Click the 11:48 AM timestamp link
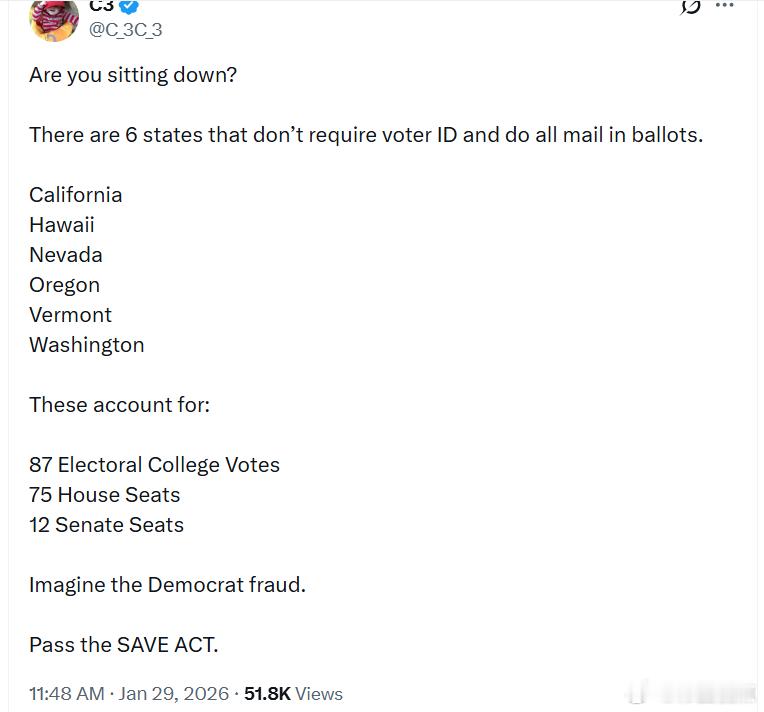 pos(66,694)
